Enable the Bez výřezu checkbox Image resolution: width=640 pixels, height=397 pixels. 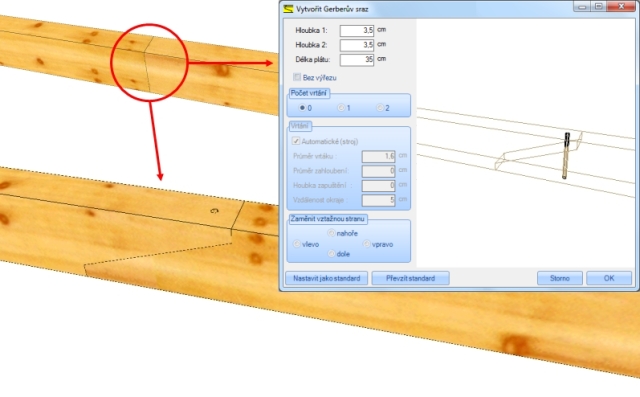[297, 77]
